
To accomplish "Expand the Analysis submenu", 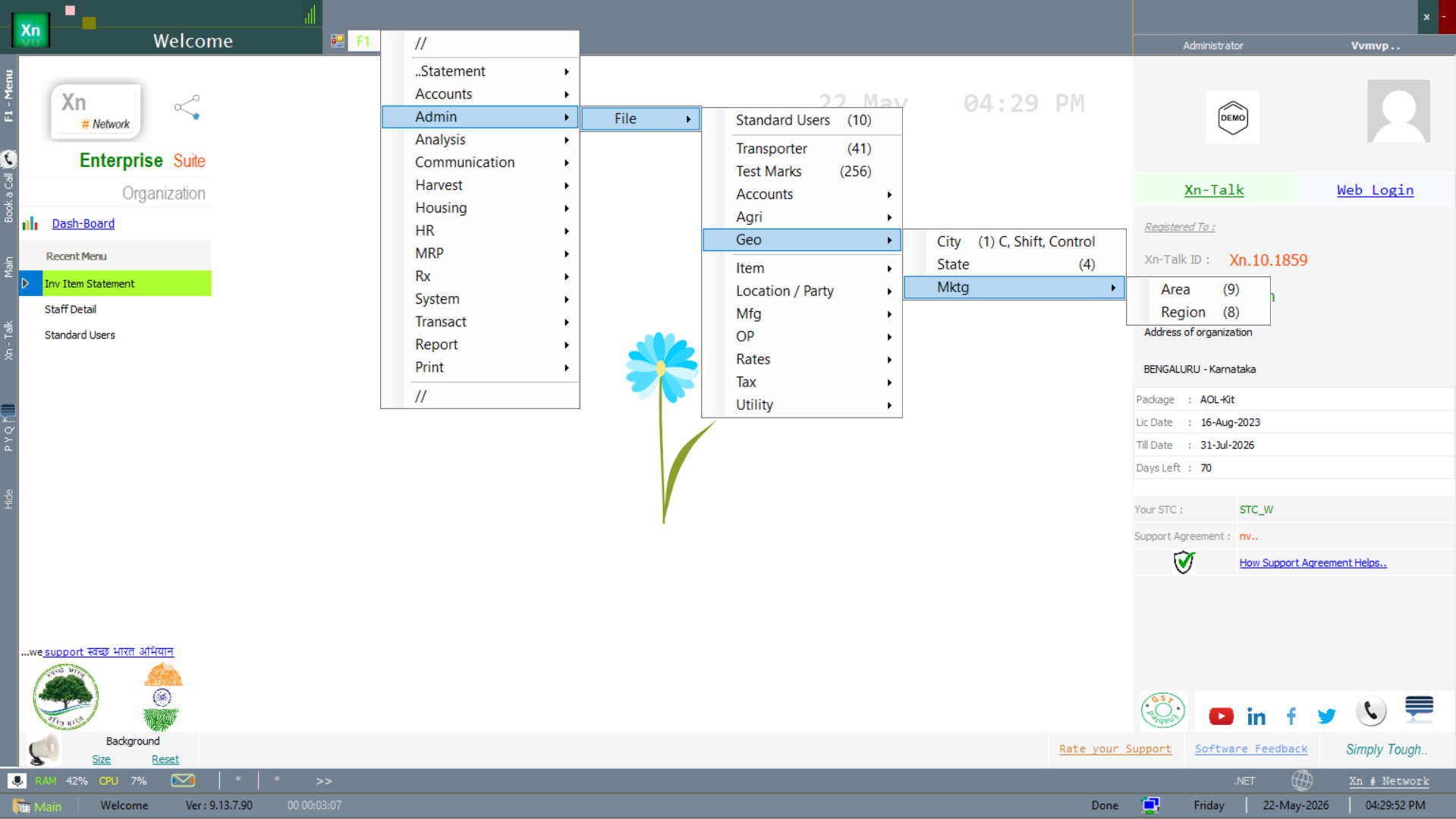I will click(480, 140).
